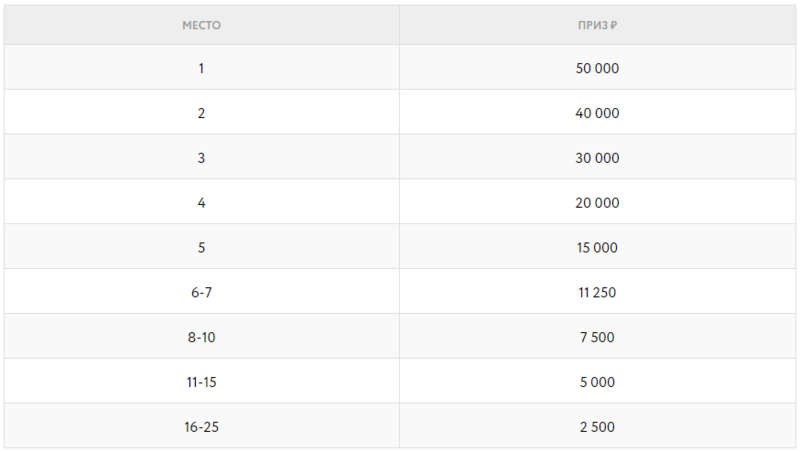This screenshot has height=452, width=800.
Task: Click the 11 250 prize value
Action: 597,293
